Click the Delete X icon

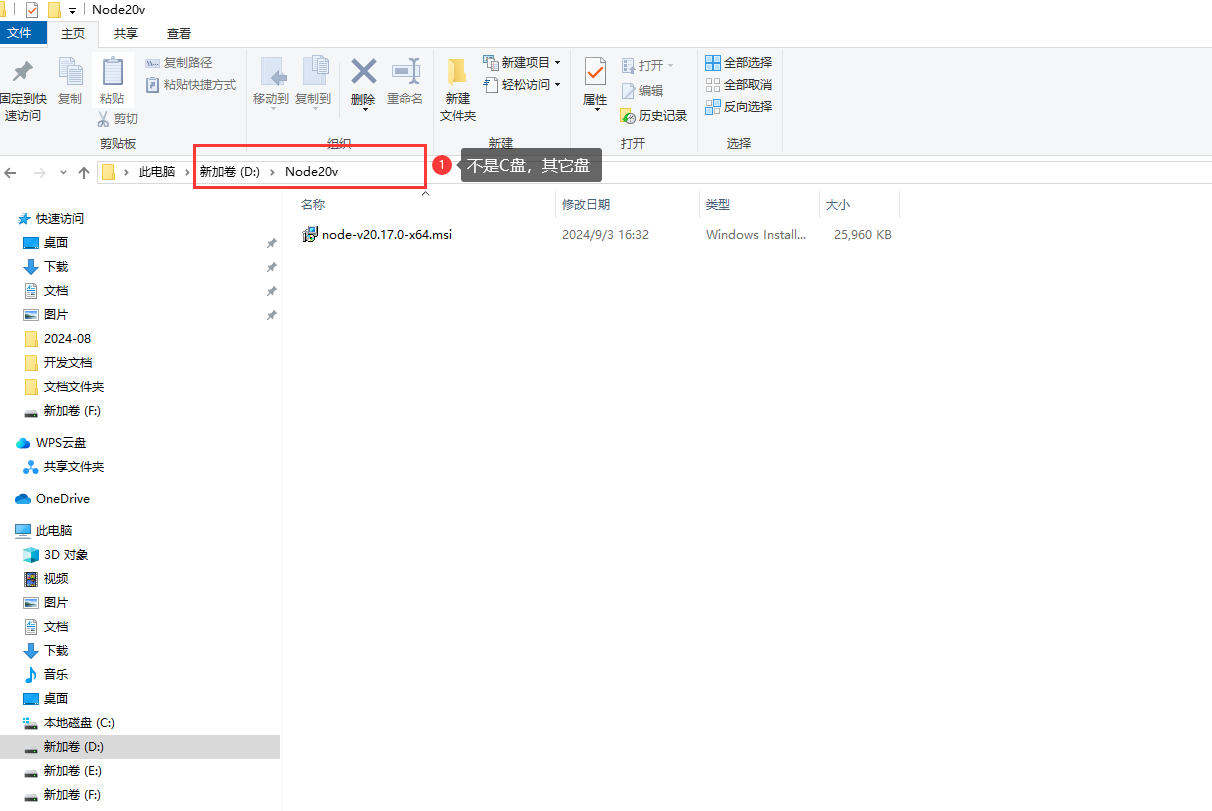[363, 71]
